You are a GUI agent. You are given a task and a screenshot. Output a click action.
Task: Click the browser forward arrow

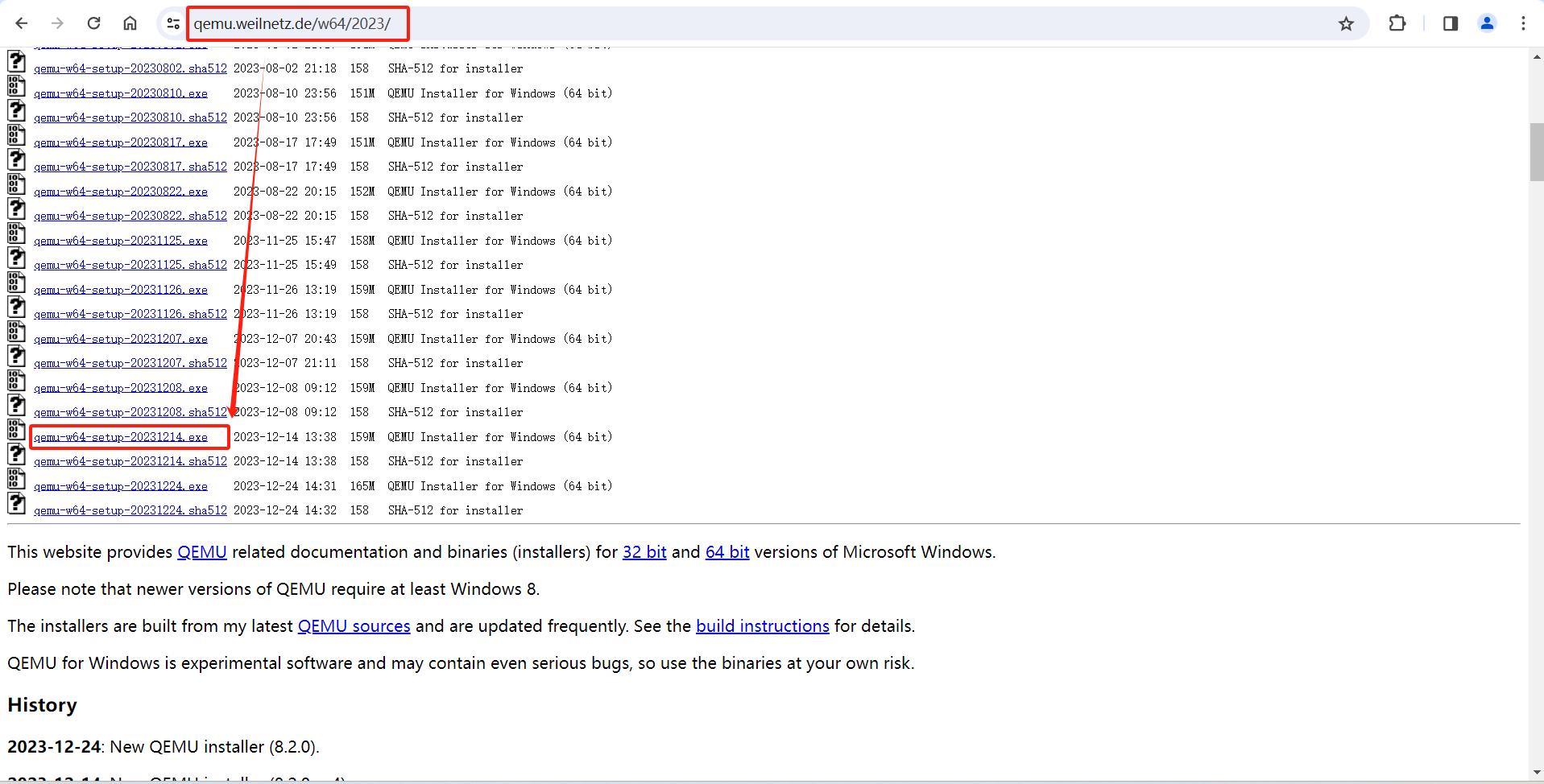(x=57, y=23)
